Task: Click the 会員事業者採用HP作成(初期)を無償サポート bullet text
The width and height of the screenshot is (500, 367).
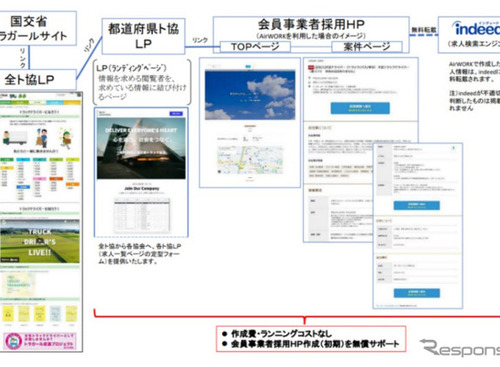Action: pos(315,344)
